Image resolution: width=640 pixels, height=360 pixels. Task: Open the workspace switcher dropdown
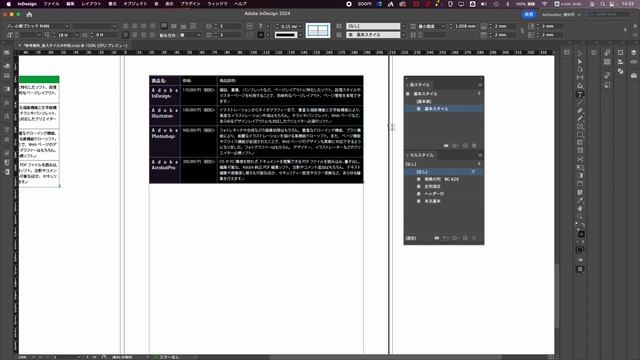561,15
